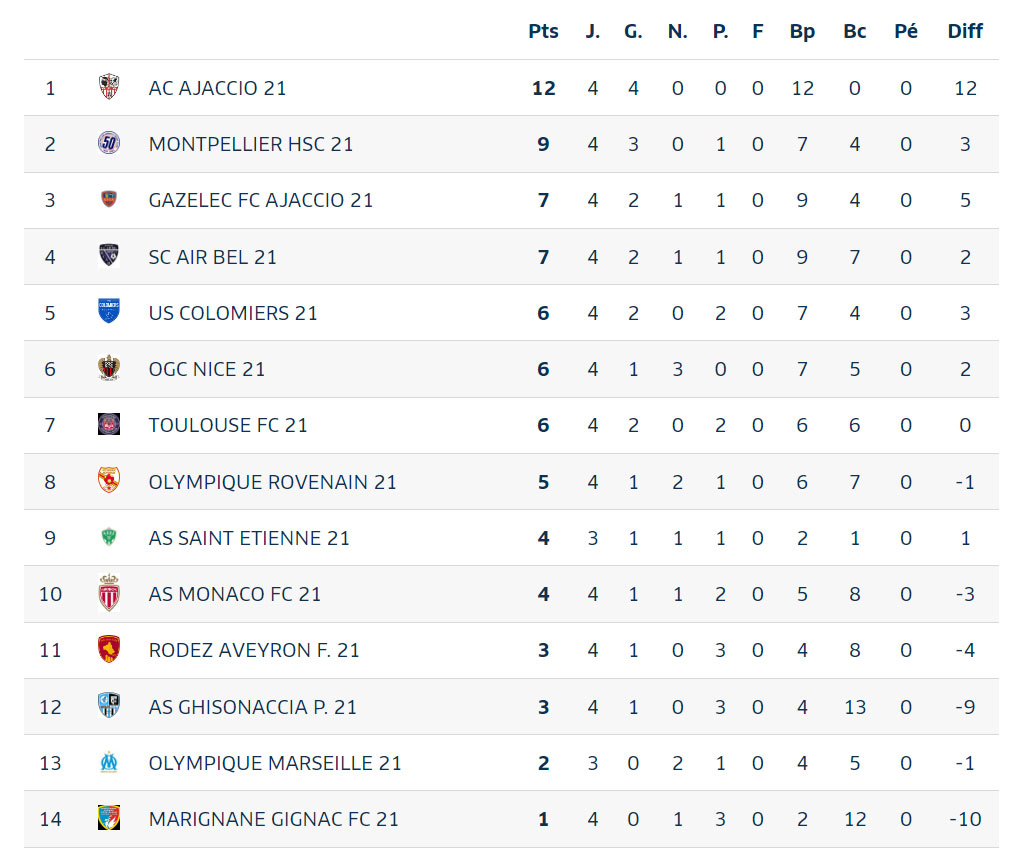
Task: Click the AC Ajaccio points value 12
Action: pyautogui.click(x=544, y=88)
